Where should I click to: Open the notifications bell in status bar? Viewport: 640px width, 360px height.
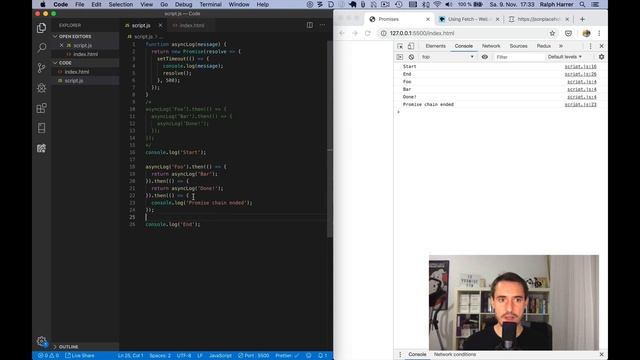[x=322, y=356]
